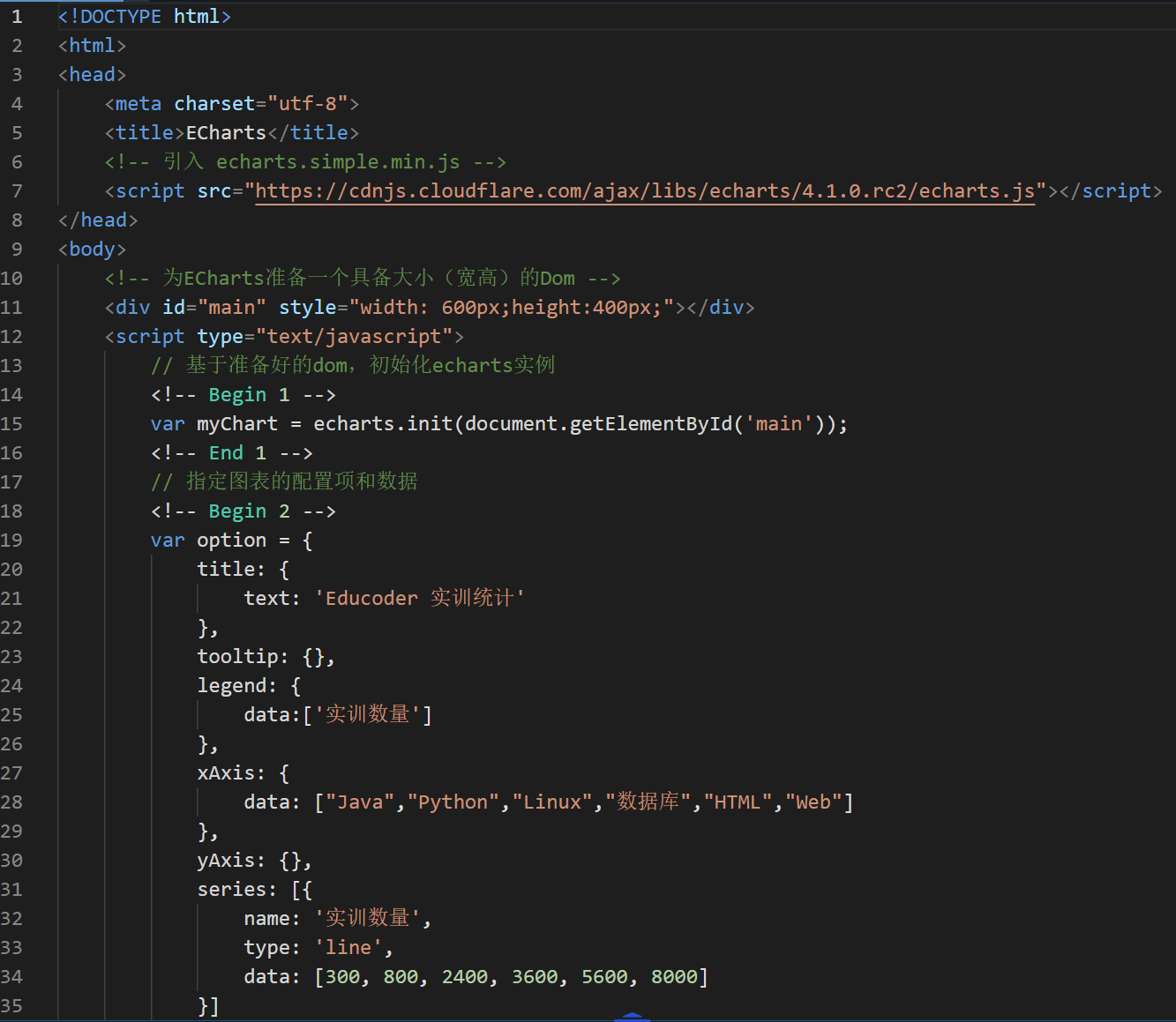
Task: Click the getElementById method name
Action: (x=651, y=424)
